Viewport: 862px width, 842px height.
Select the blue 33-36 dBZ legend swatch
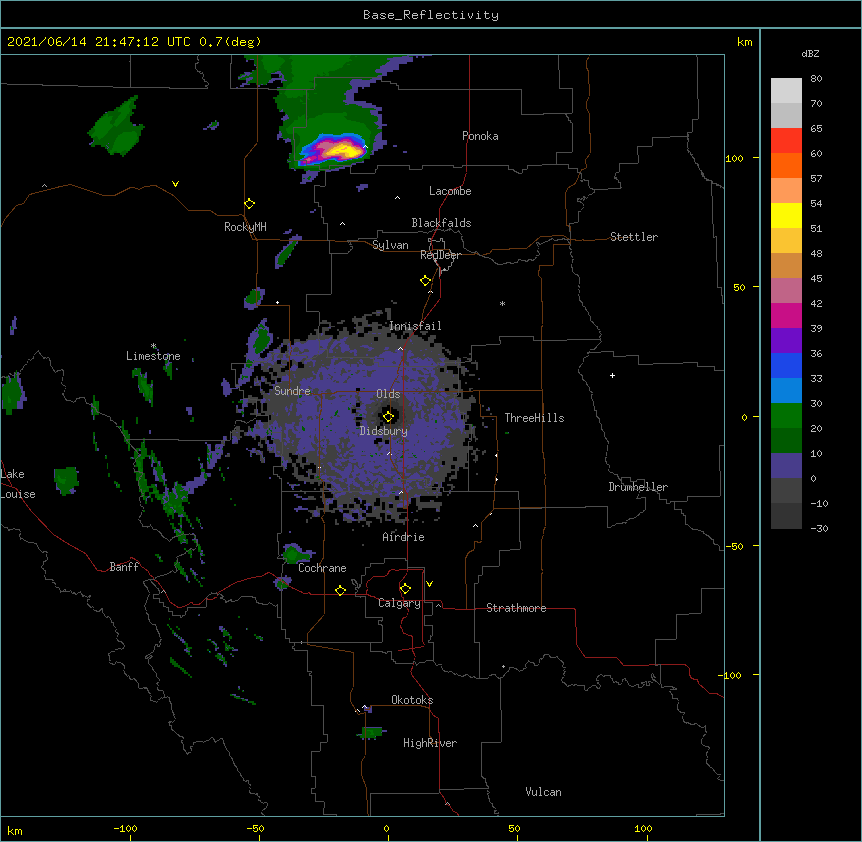[786, 365]
